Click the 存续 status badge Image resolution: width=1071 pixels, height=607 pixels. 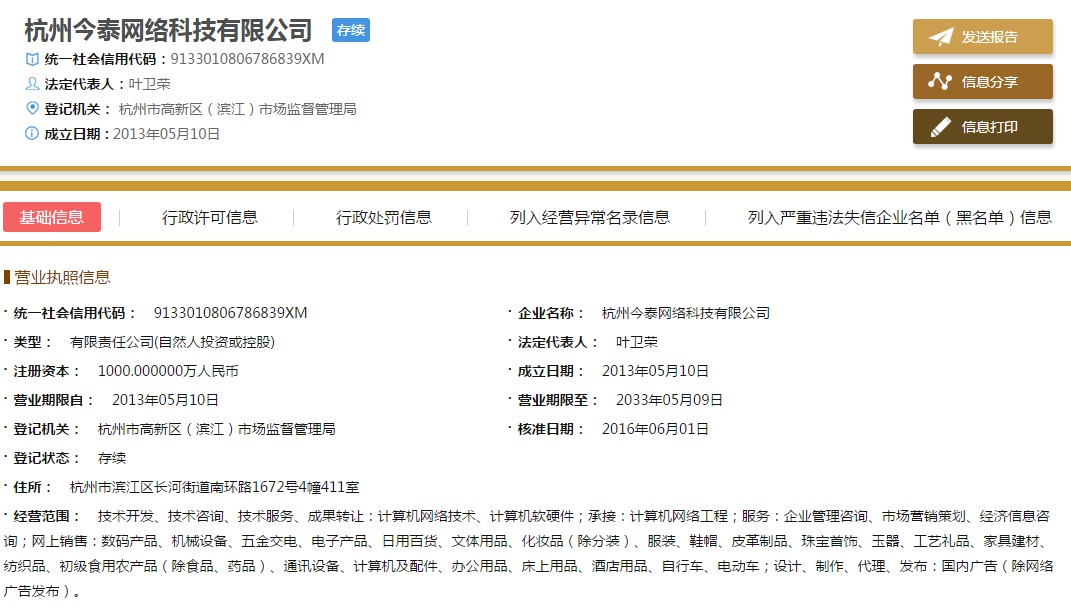(351, 30)
